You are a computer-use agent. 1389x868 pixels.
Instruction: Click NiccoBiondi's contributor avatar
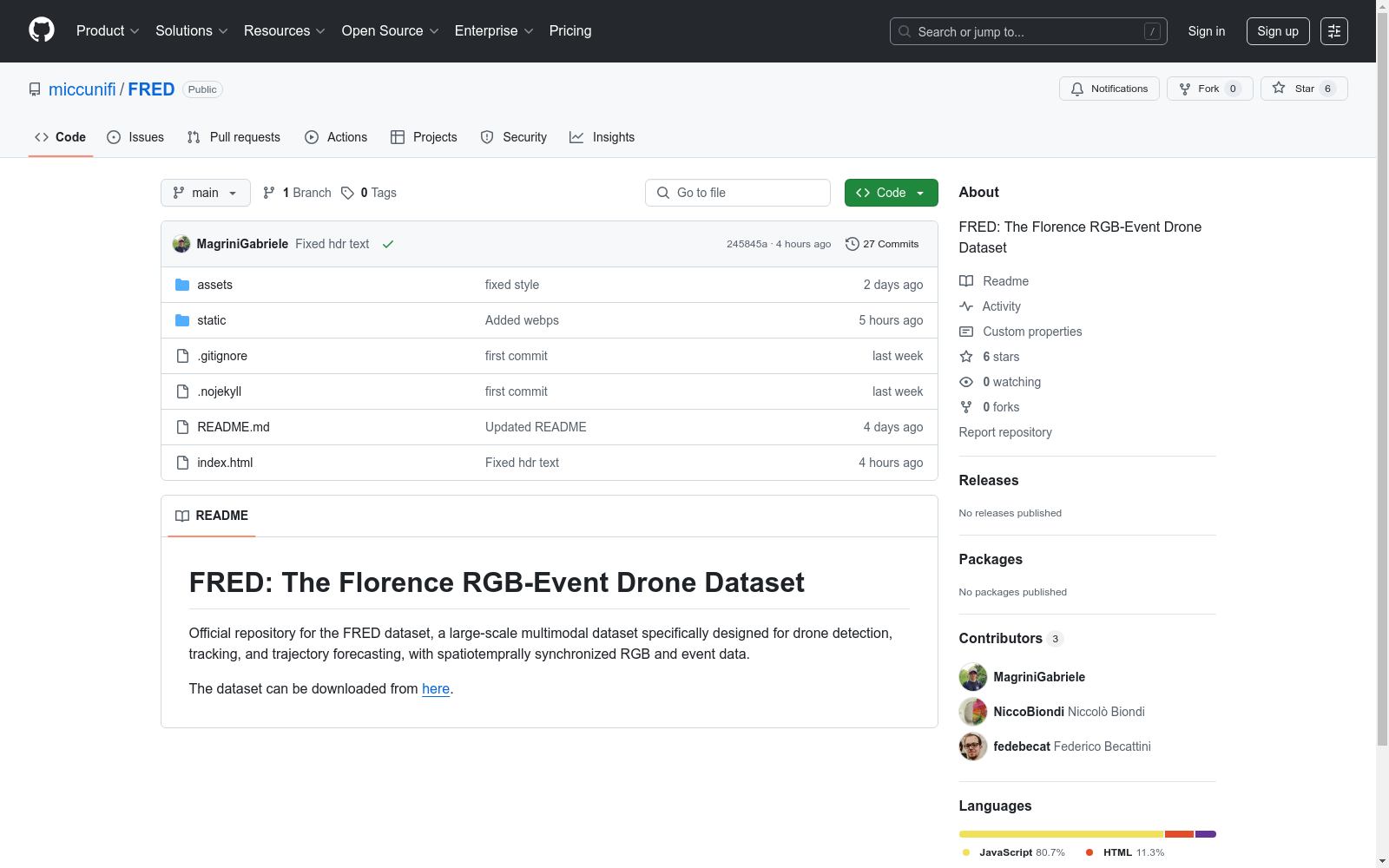pos(973,712)
